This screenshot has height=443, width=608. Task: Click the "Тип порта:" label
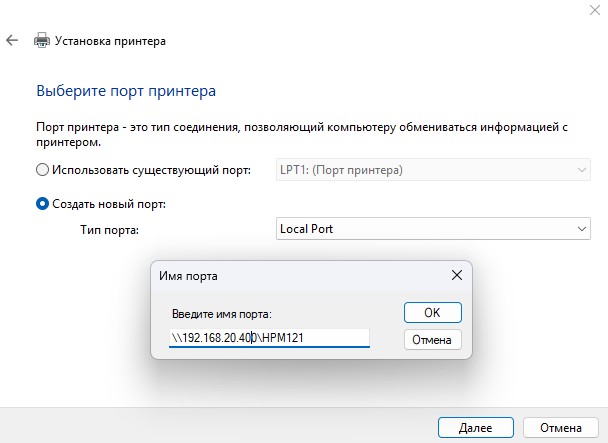pyautogui.click(x=109, y=230)
